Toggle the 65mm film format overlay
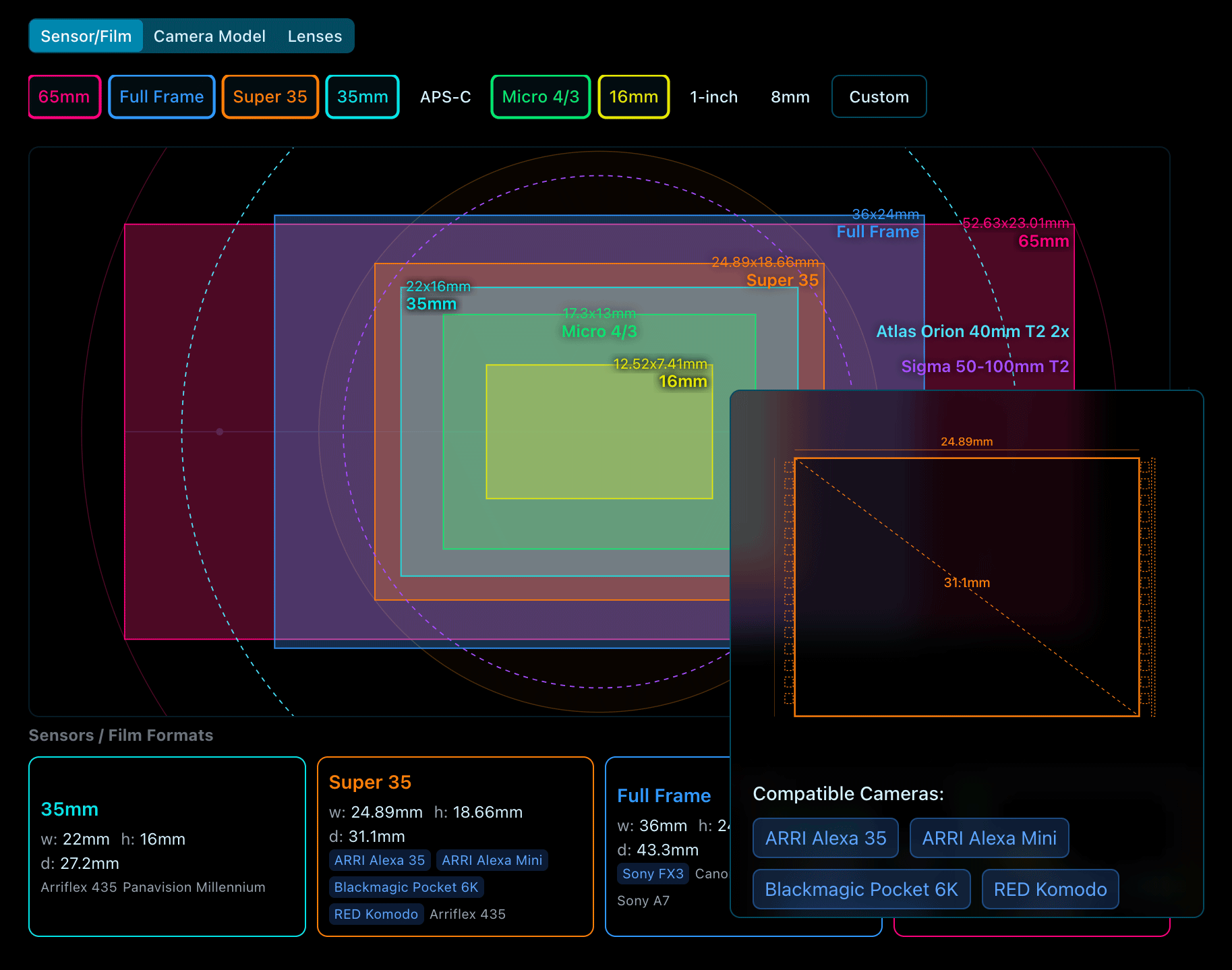The height and width of the screenshot is (970, 1232). coord(64,96)
